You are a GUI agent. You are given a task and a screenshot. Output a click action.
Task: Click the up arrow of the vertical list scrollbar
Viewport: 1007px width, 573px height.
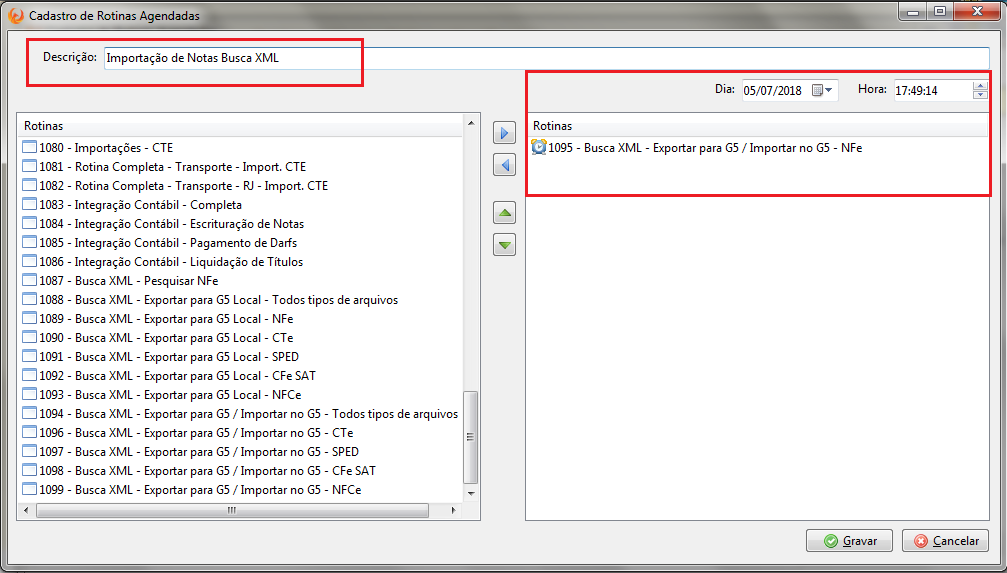pos(471,123)
